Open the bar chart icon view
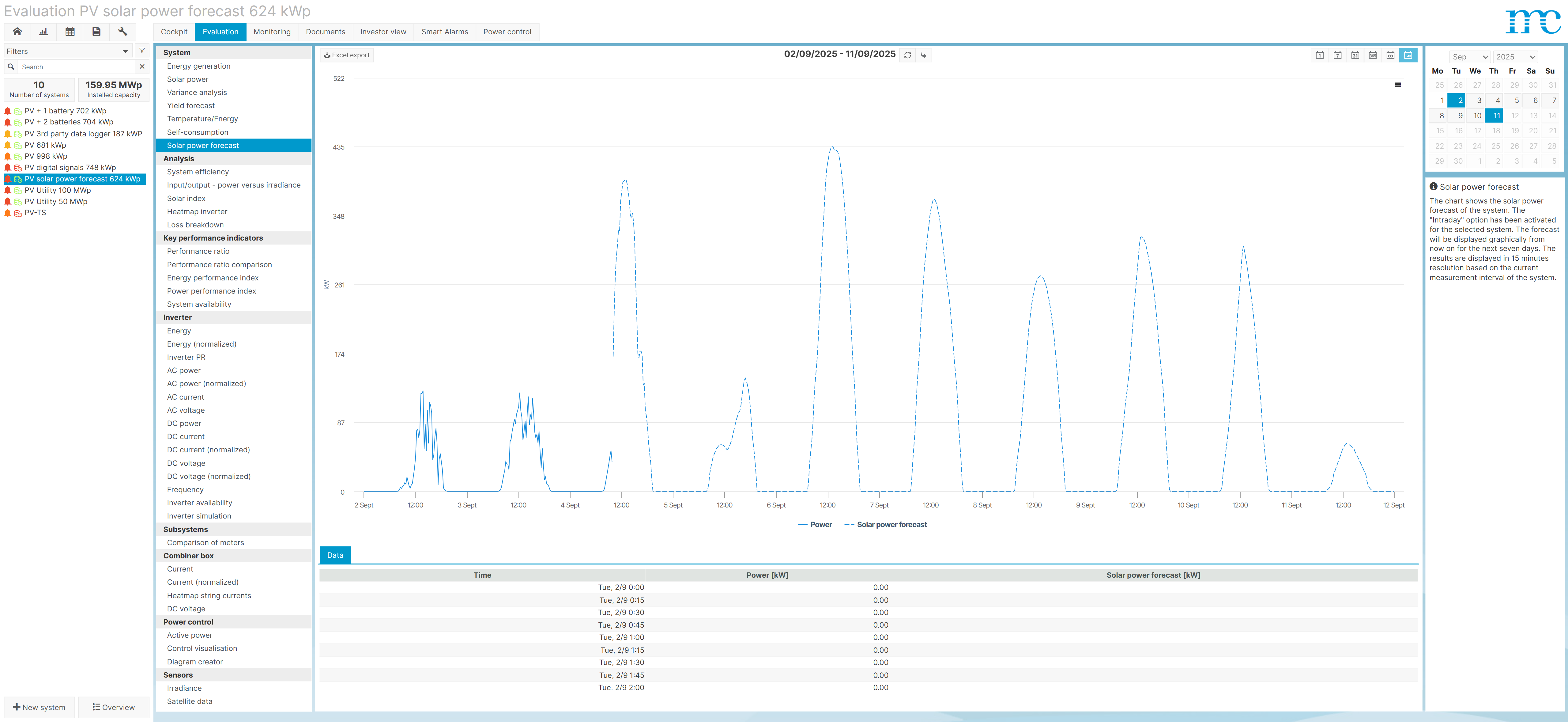Screen dimensions: 1568x722 tap(43, 32)
